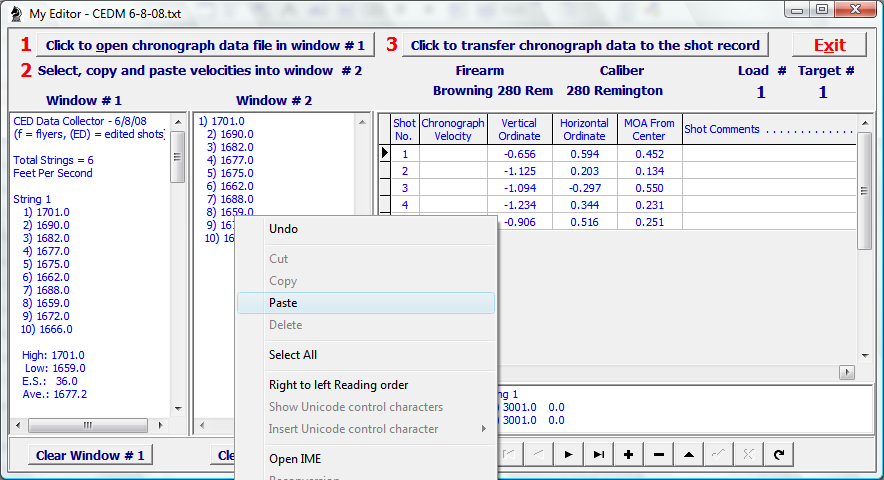Image resolution: width=884 pixels, height=480 pixels.
Task: Click Horizontal Ordinate value 0.516
Action: pyautogui.click(x=585, y=222)
